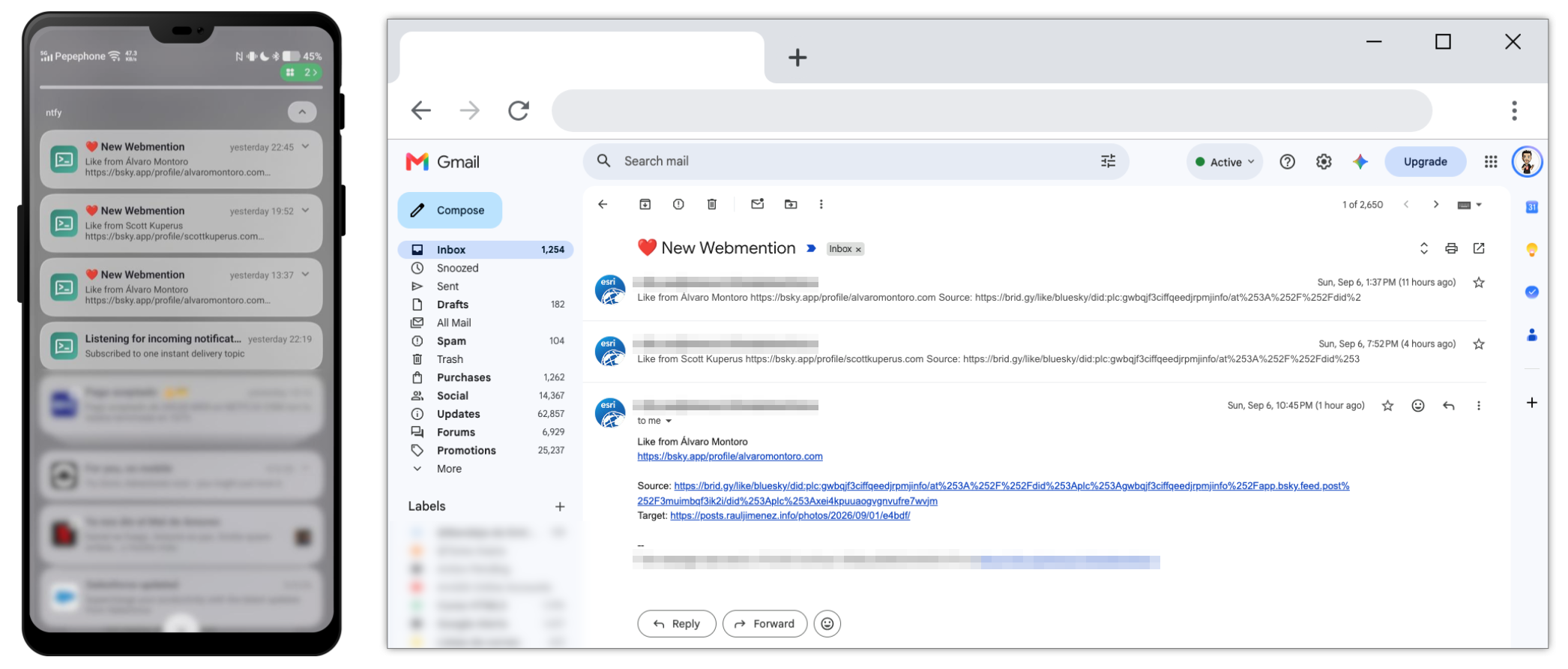Open conversation in a new window

click(1479, 248)
